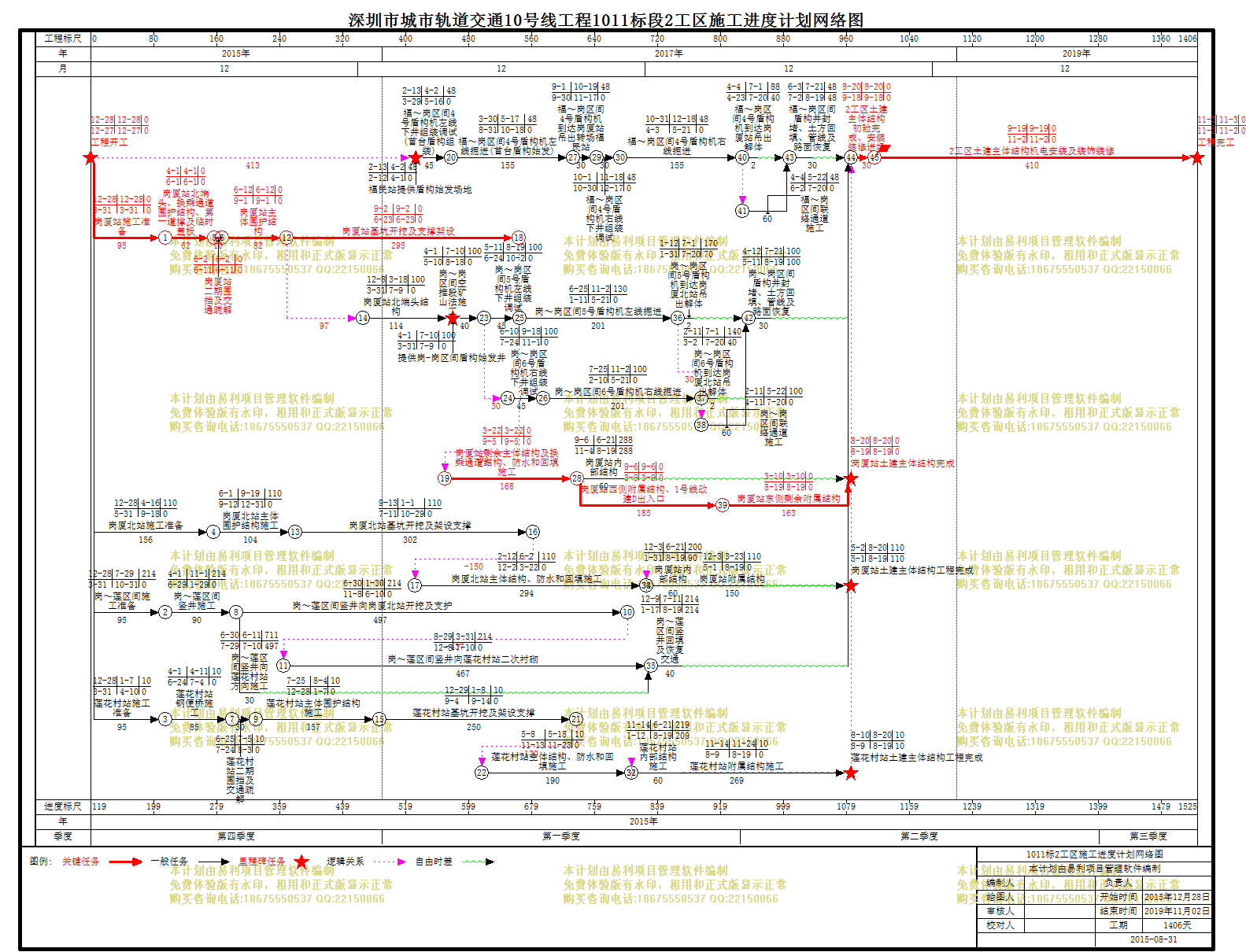Click the 工程完工 end milestone star
Viewport: 1246px width, 952px height.
[1197, 157]
